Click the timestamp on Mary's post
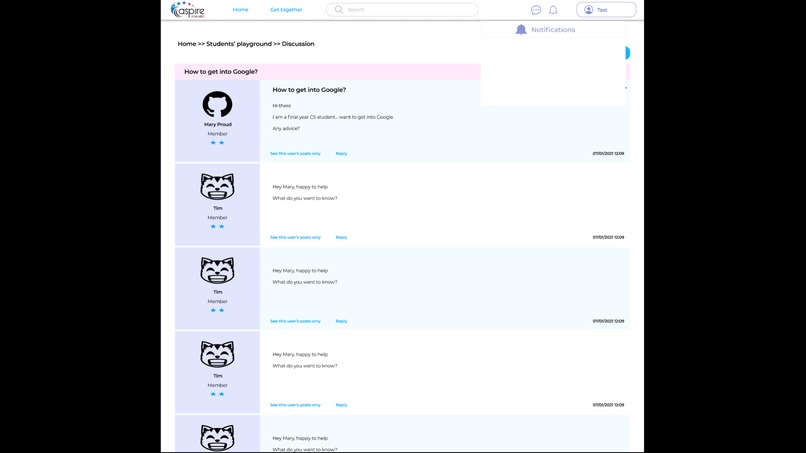 [608, 153]
